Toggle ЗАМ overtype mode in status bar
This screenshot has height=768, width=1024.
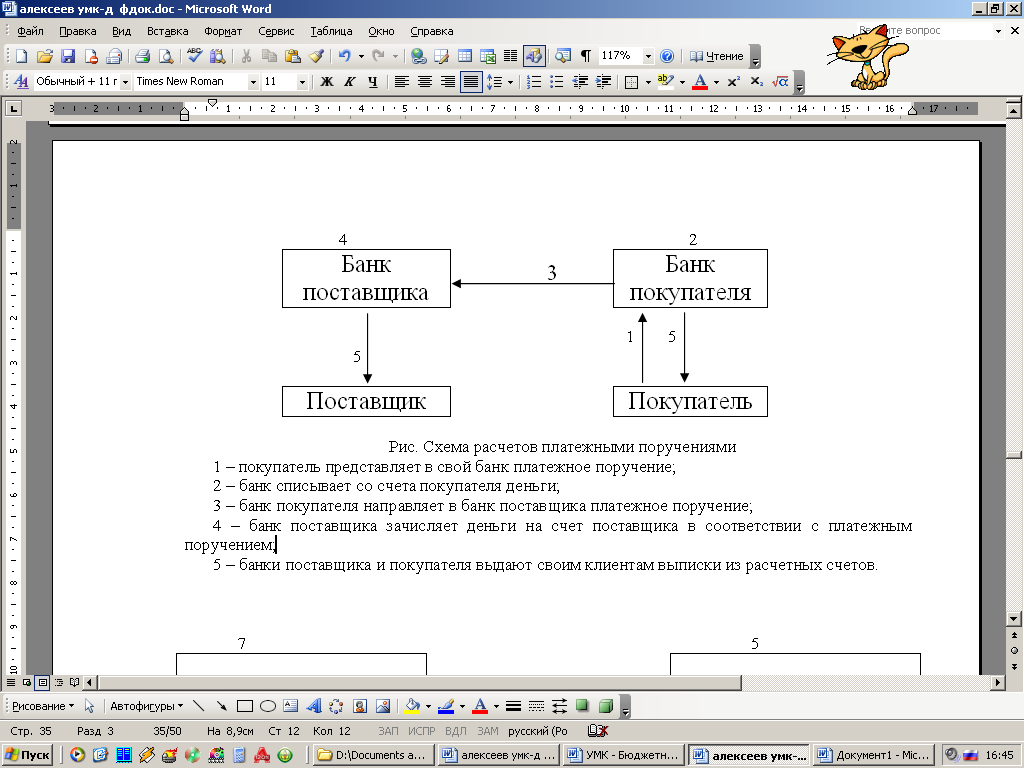coord(488,731)
